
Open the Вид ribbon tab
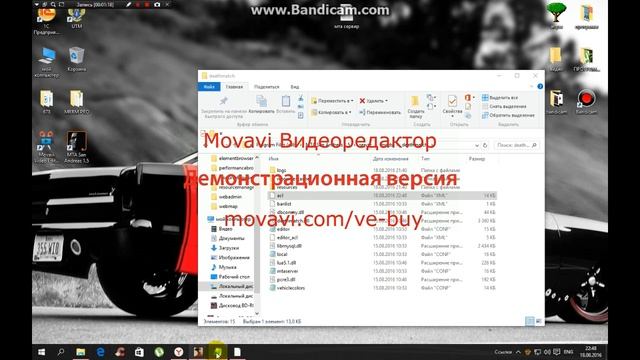coord(295,87)
